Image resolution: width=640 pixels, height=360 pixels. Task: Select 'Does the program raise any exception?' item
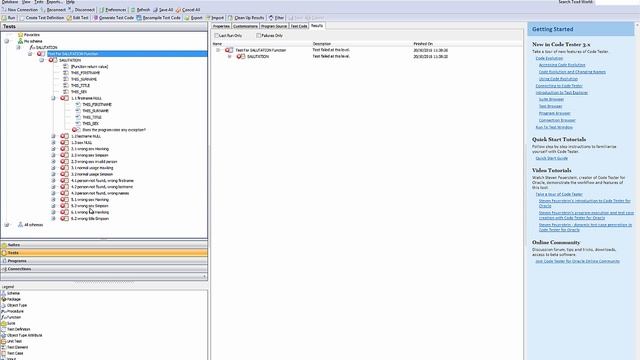(x=109, y=130)
